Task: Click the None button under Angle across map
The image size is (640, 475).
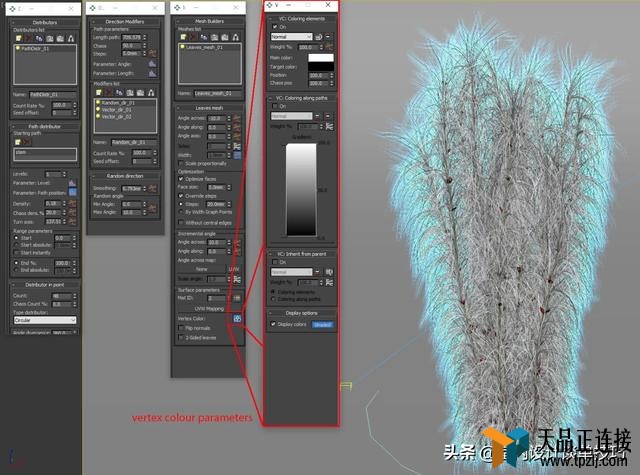Action: 202,269
